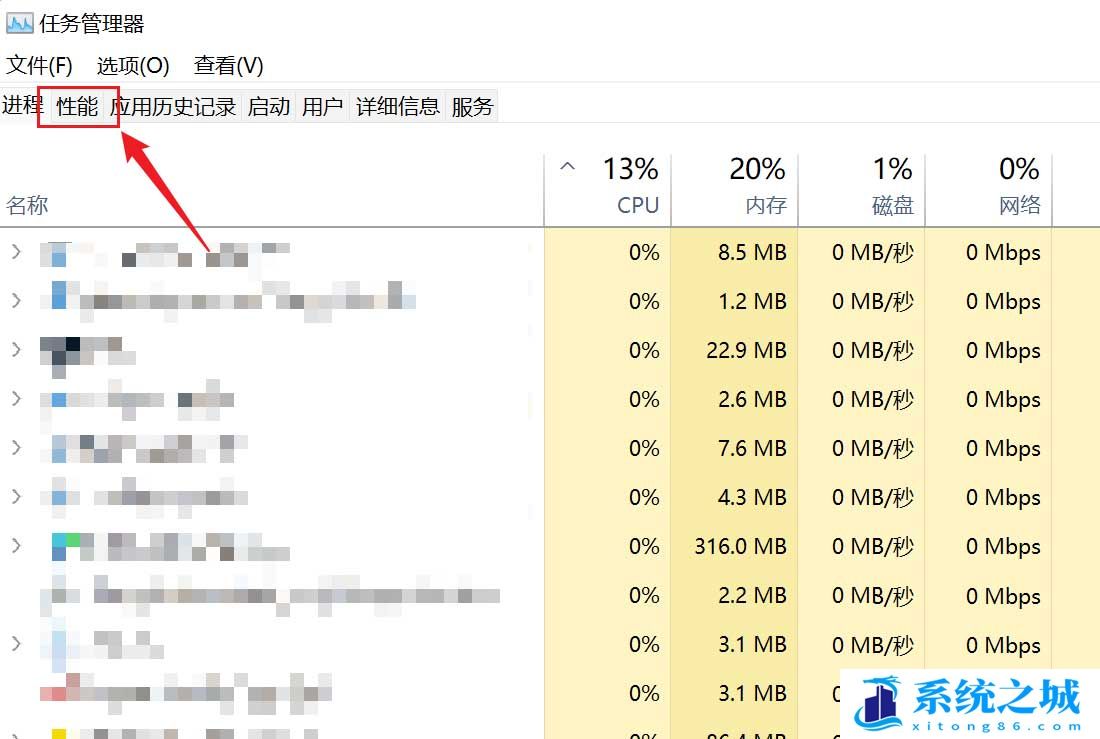This screenshot has width=1100, height=739.
Task: Select the 详细信息 tab
Action: coord(398,107)
